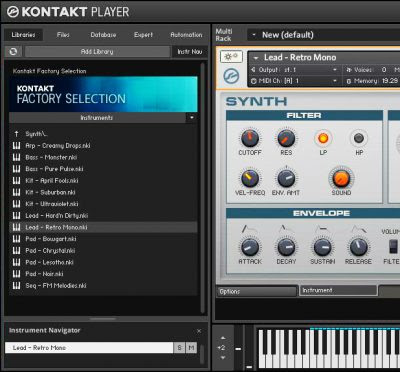Open the Multi Rack preset dropdown arrow
This screenshot has width=400, height=372.
click(x=254, y=35)
